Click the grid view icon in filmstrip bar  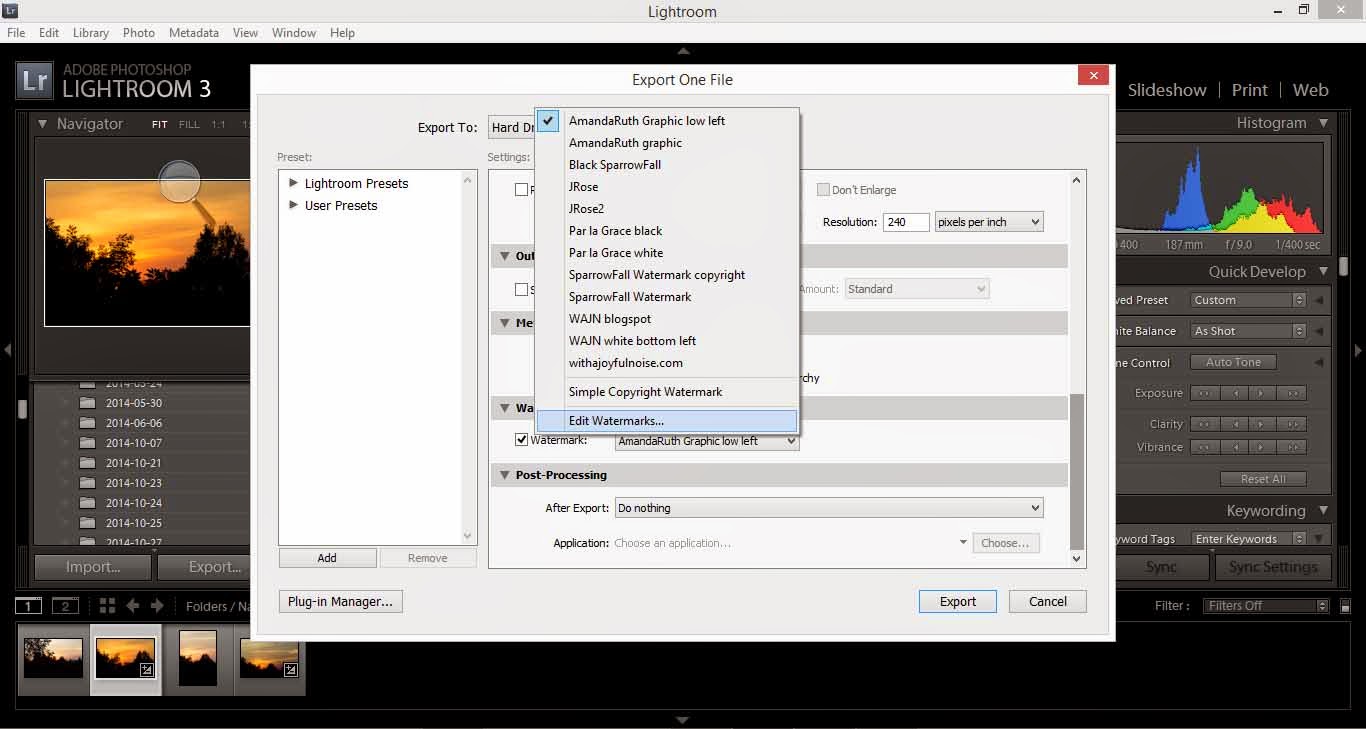107,605
